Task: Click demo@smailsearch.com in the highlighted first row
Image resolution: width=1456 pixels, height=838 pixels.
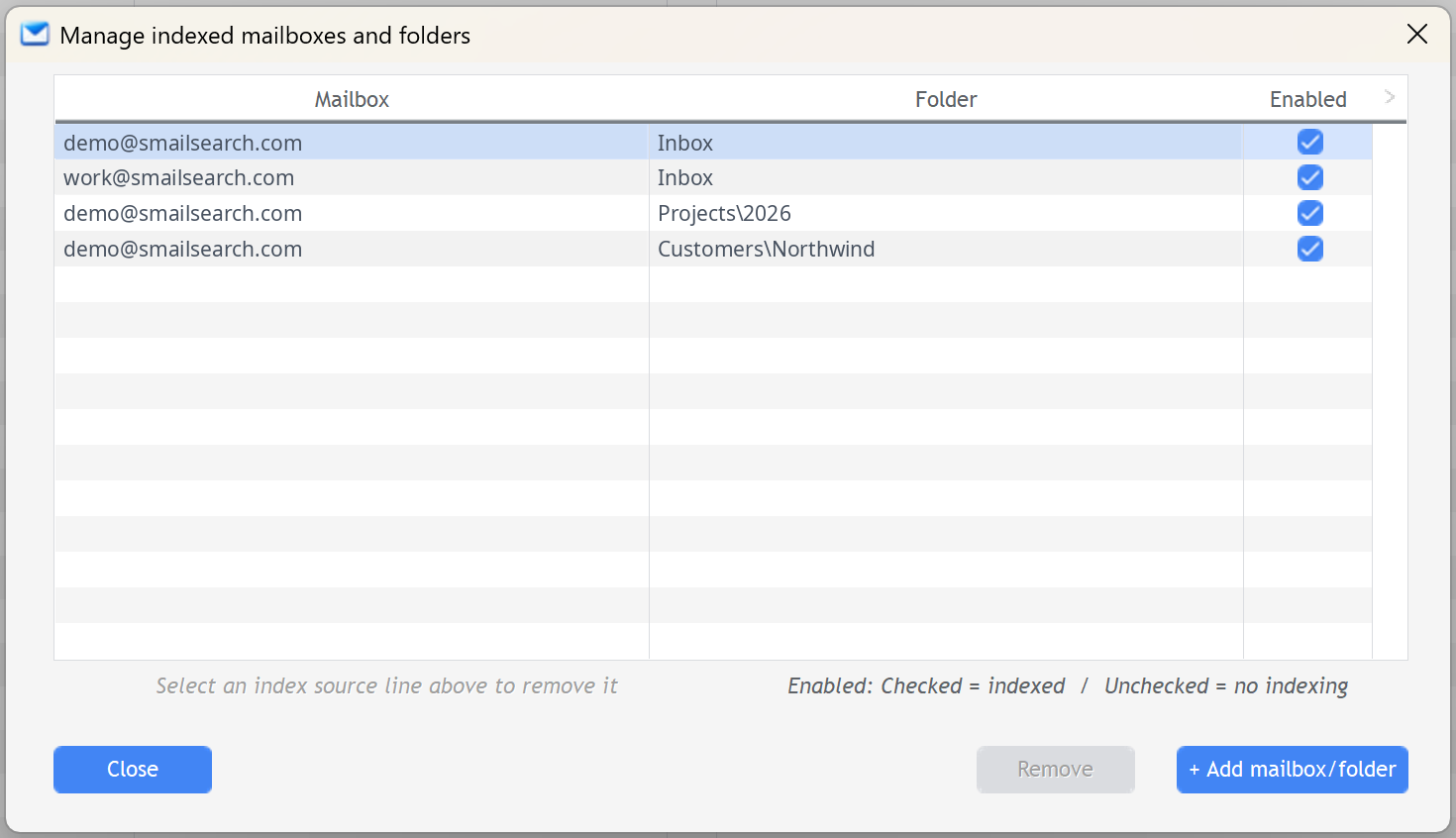Action: [x=352, y=142]
